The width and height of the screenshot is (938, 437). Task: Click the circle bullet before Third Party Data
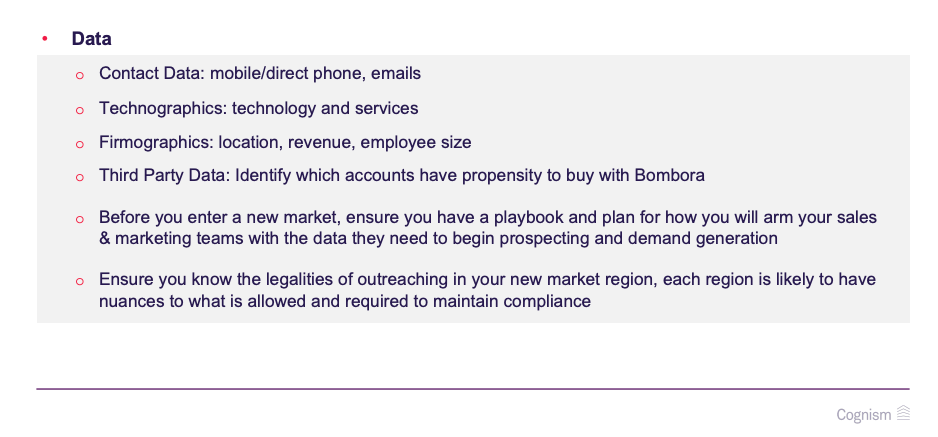tap(80, 178)
